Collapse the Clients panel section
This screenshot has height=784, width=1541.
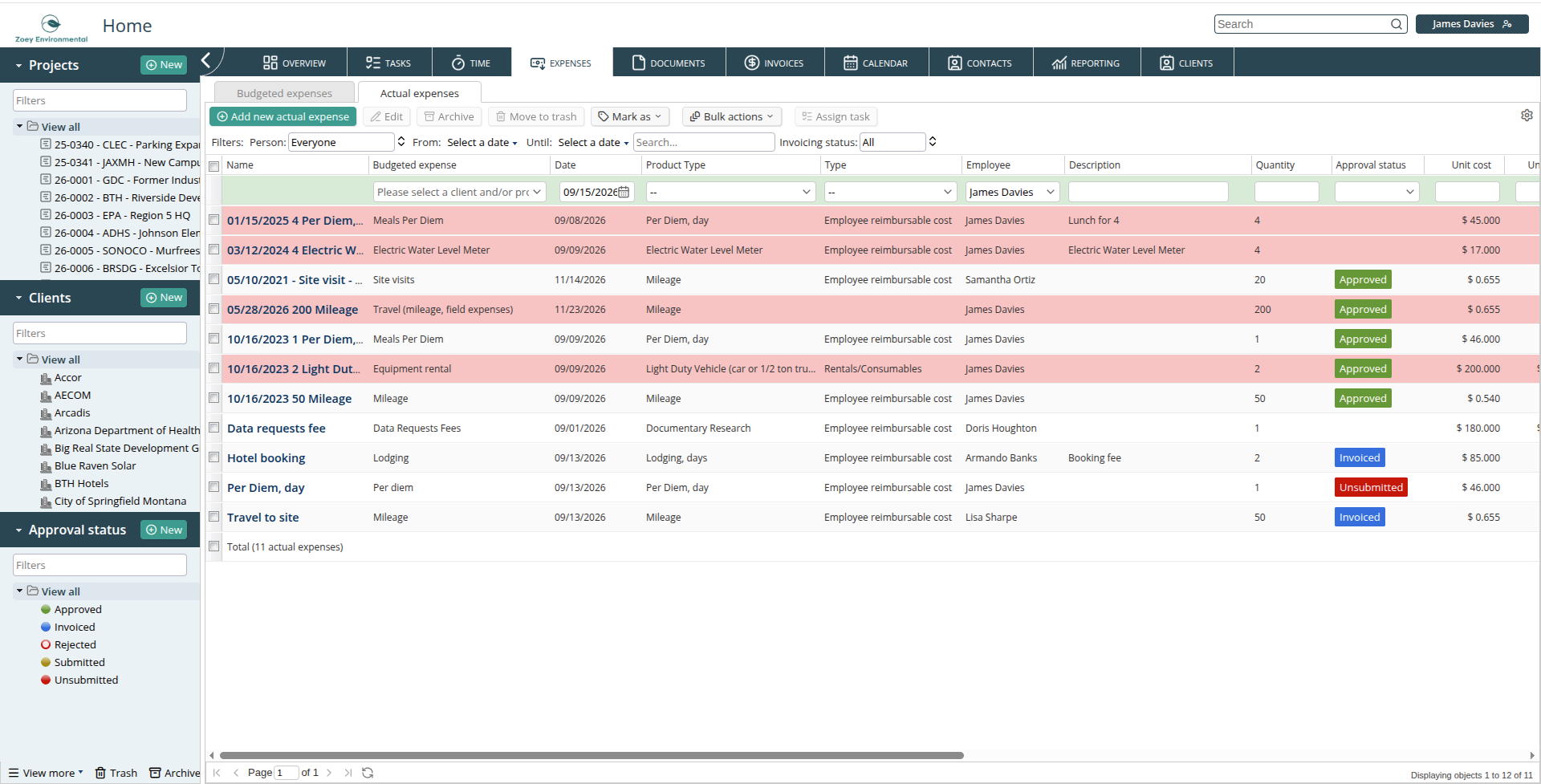[18, 298]
